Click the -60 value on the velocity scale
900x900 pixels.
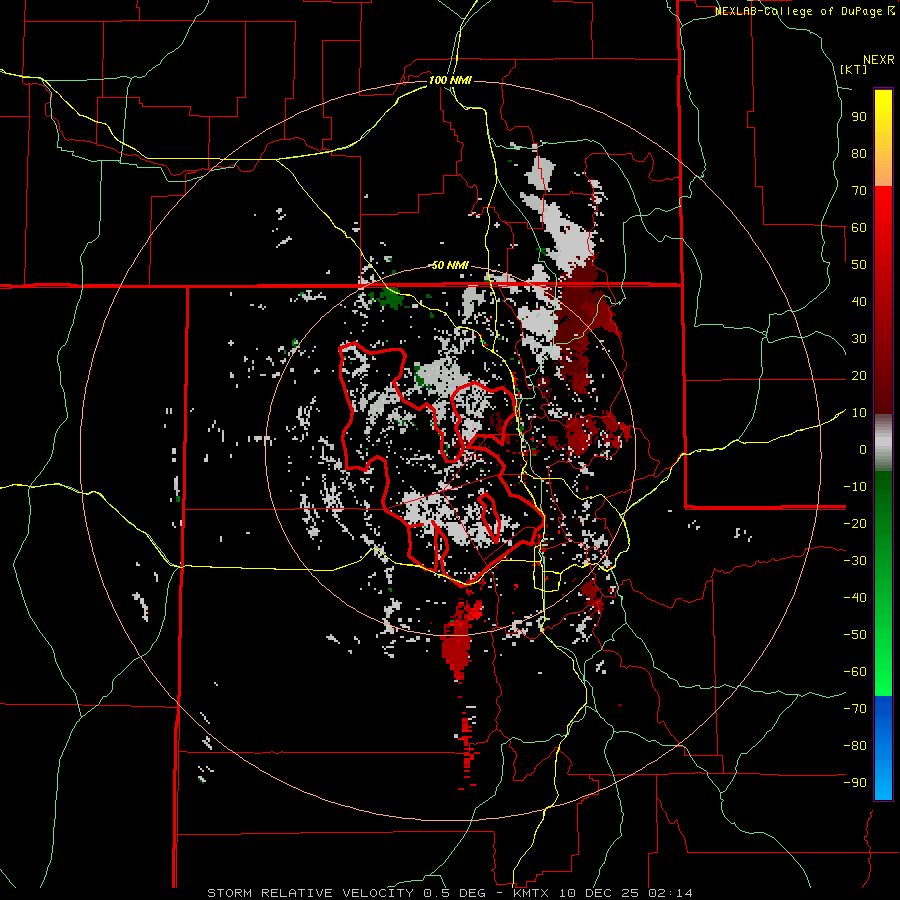[855, 672]
